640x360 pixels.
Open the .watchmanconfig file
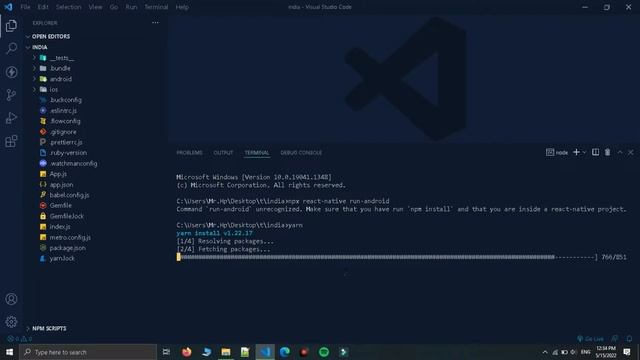click(73, 163)
